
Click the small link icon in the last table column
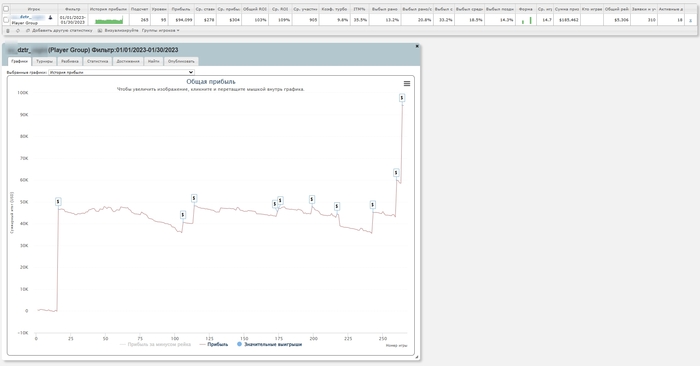pos(690,20)
